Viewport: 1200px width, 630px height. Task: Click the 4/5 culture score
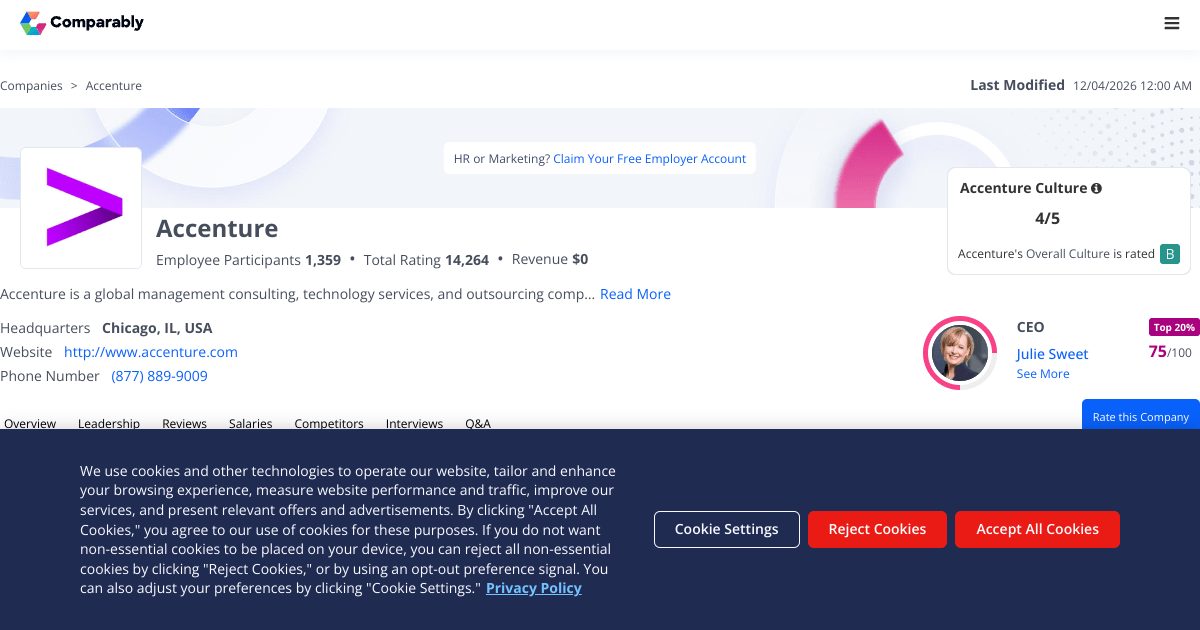coord(1047,218)
